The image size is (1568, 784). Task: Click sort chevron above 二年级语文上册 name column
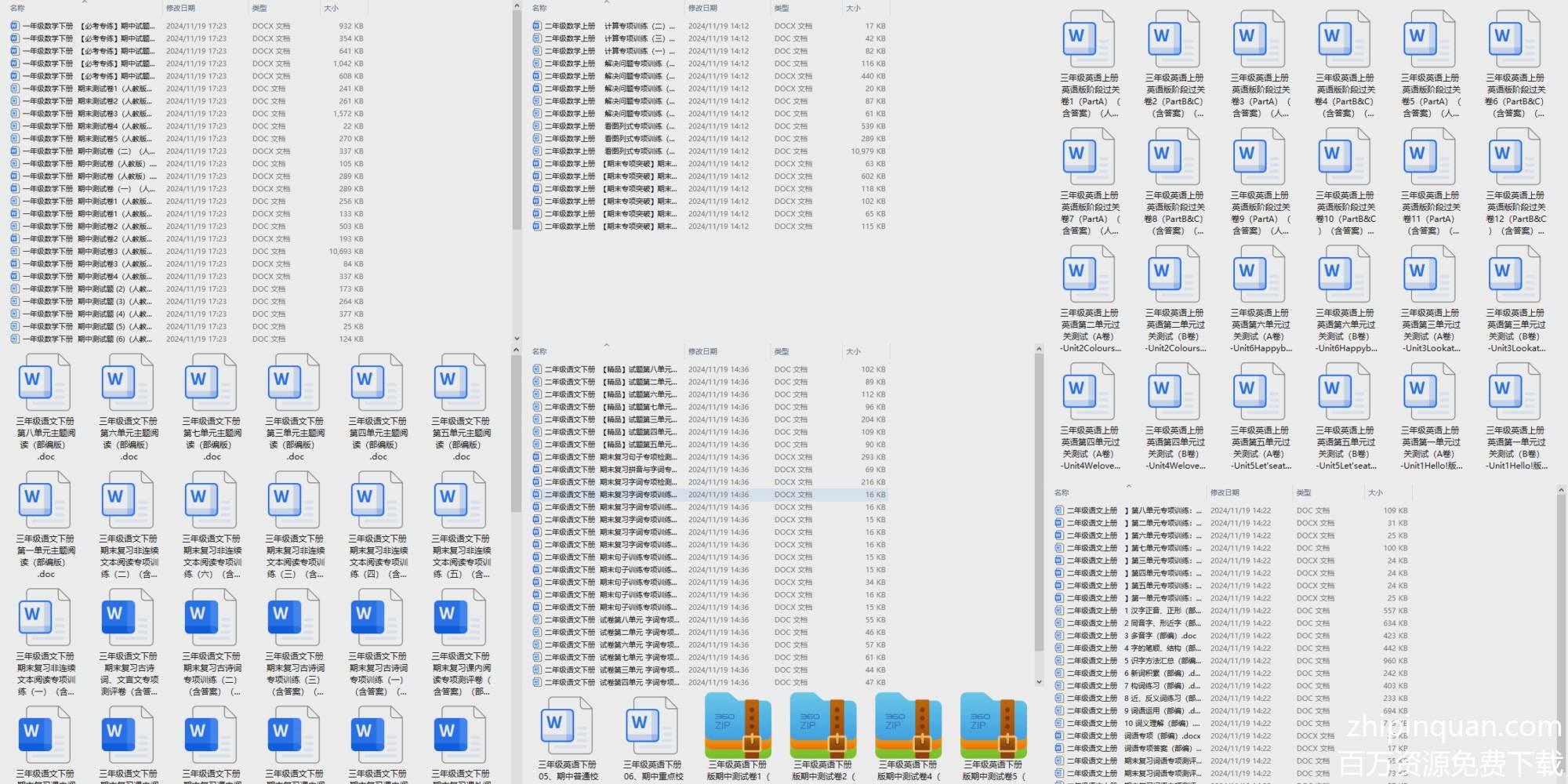pyautogui.click(x=1128, y=486)
